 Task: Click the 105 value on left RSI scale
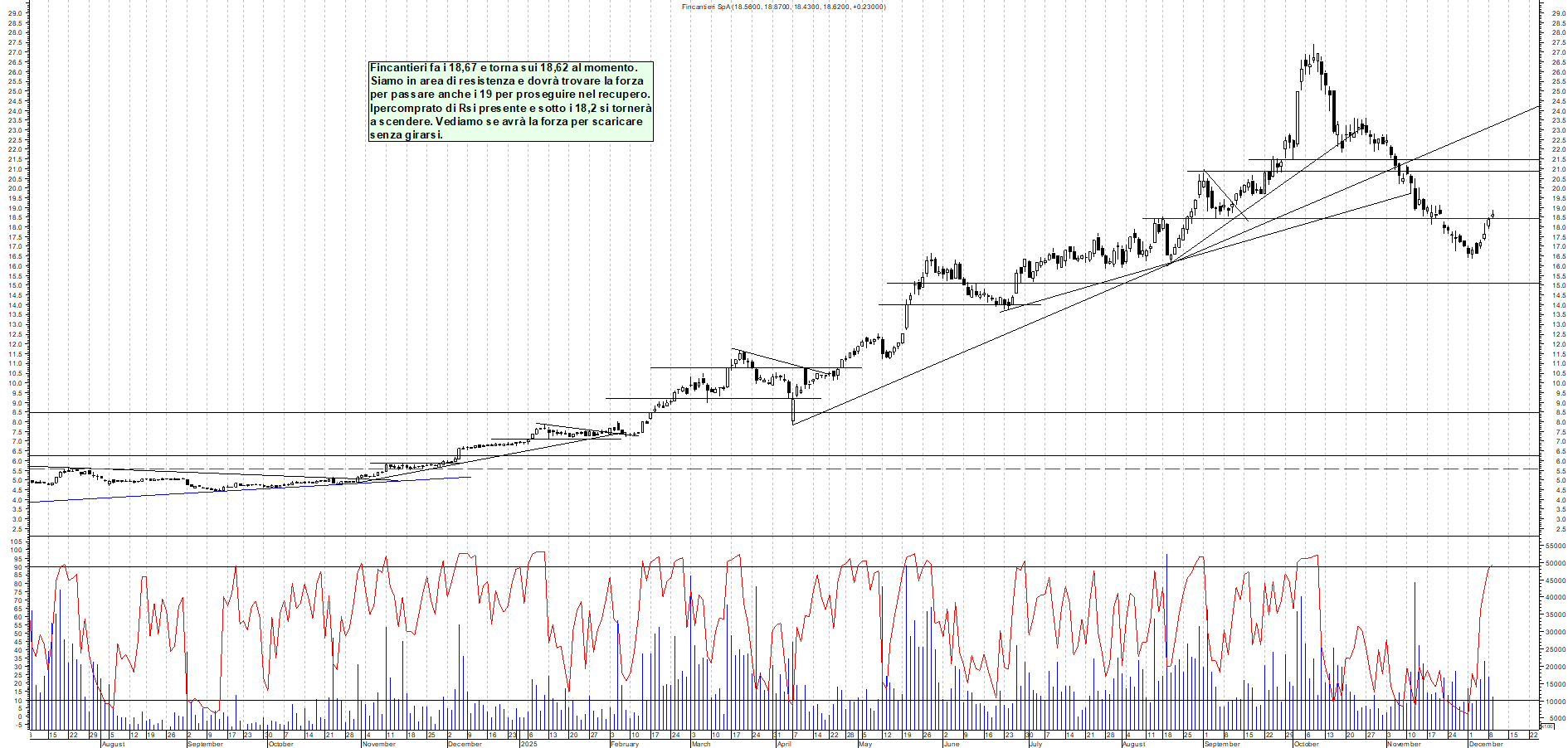point(16,542)
